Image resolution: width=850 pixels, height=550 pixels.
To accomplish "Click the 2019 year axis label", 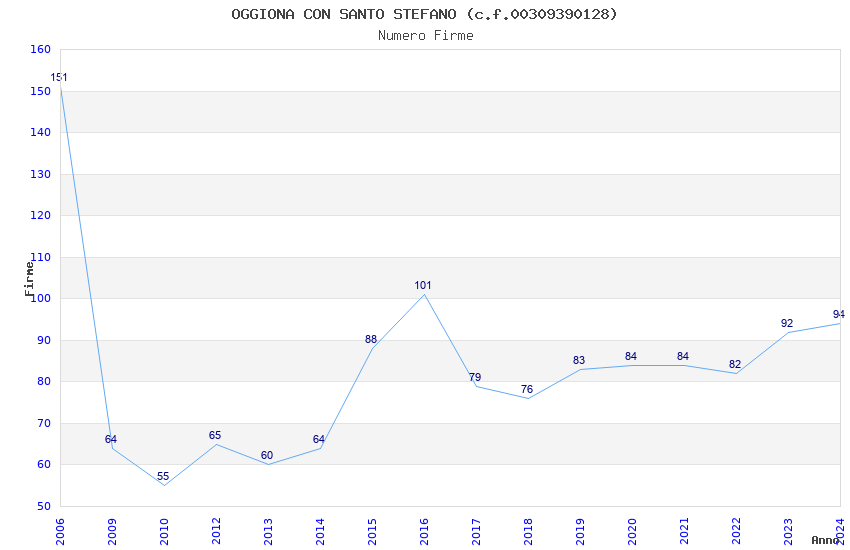I will click(x=581, y=532).
